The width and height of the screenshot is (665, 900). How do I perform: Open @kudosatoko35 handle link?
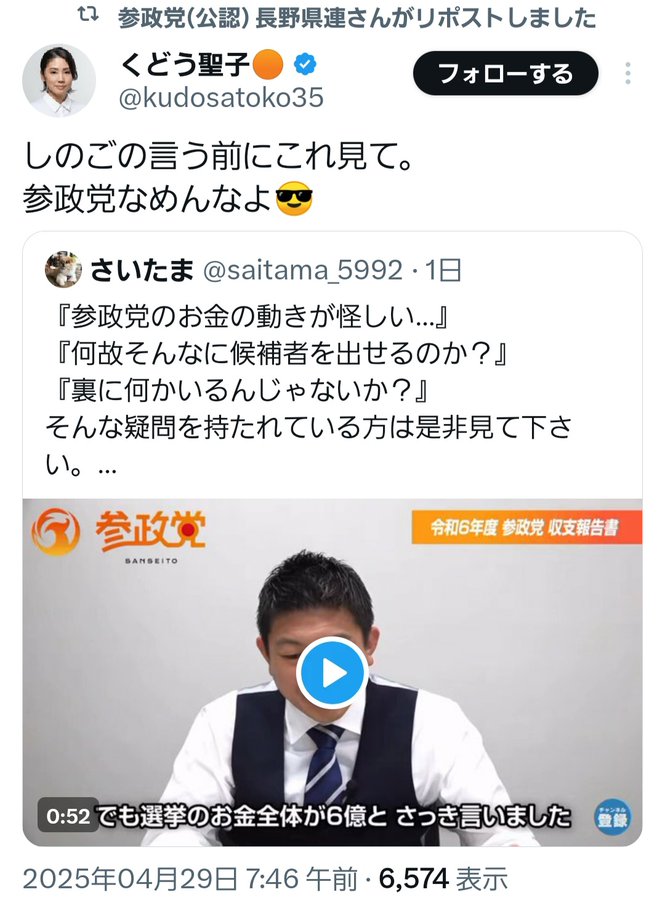(x=221, y=98)
